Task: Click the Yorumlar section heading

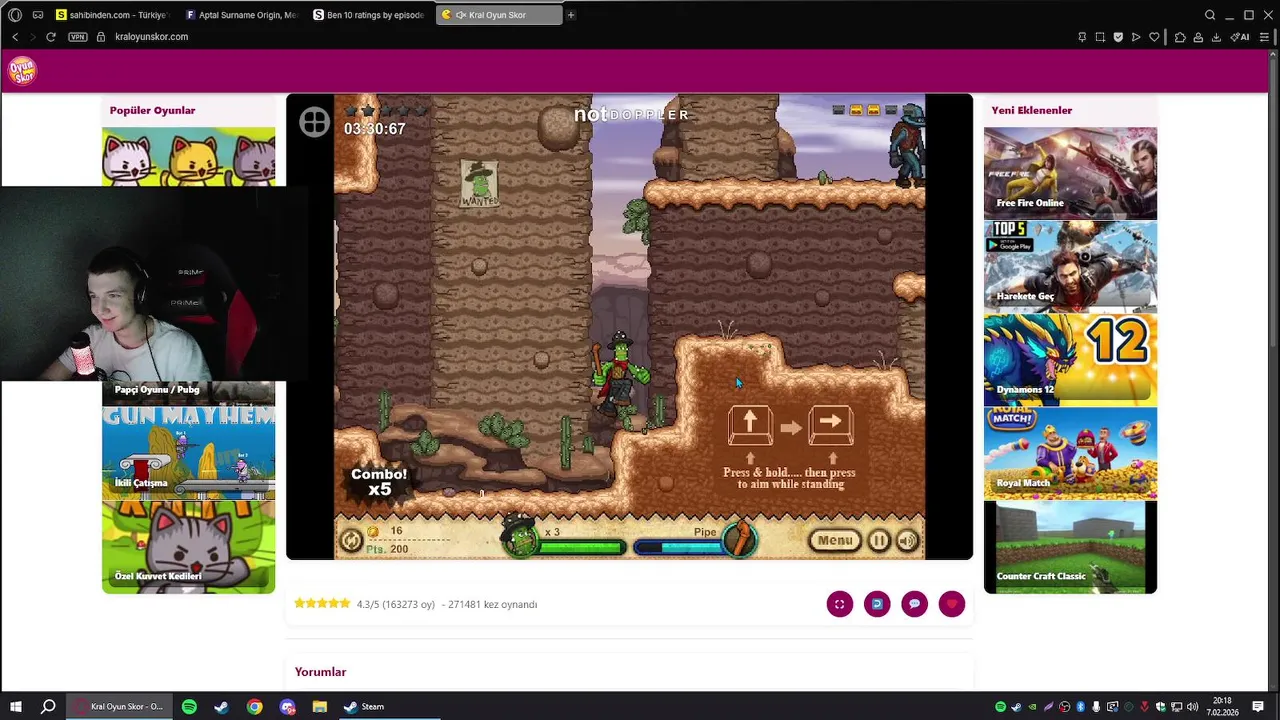Action: 321,672
